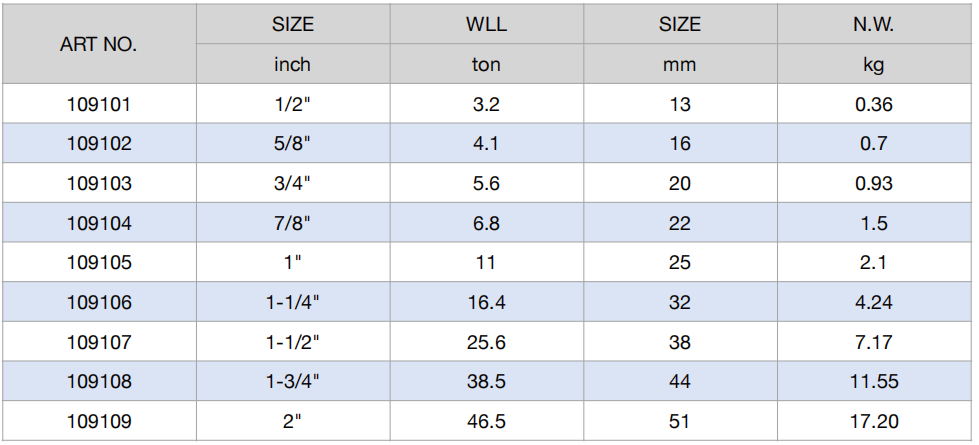Select the 1/2" size cell
This screenshot has height=445, width=979.
[x=293, y=104]
